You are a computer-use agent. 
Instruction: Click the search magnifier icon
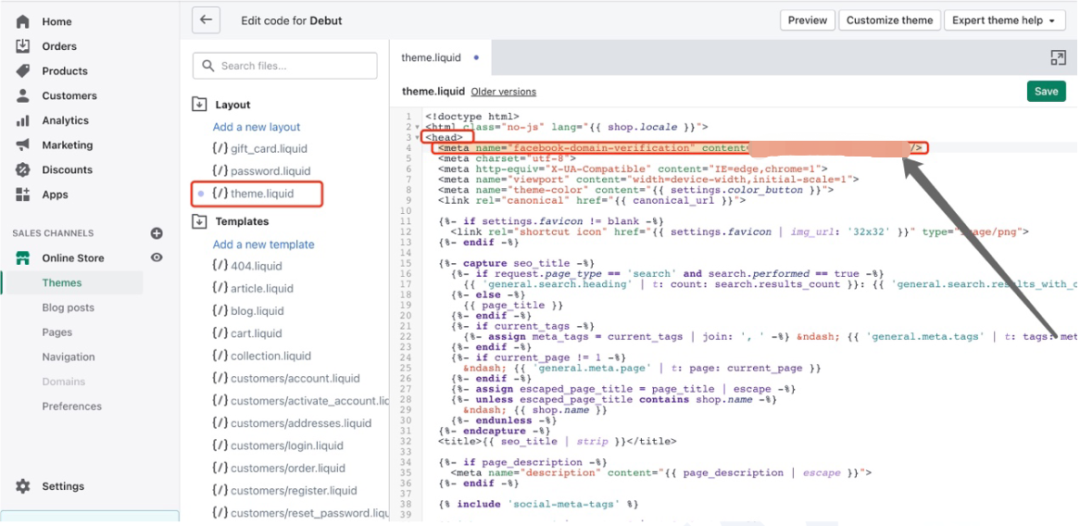click(208, 66)
